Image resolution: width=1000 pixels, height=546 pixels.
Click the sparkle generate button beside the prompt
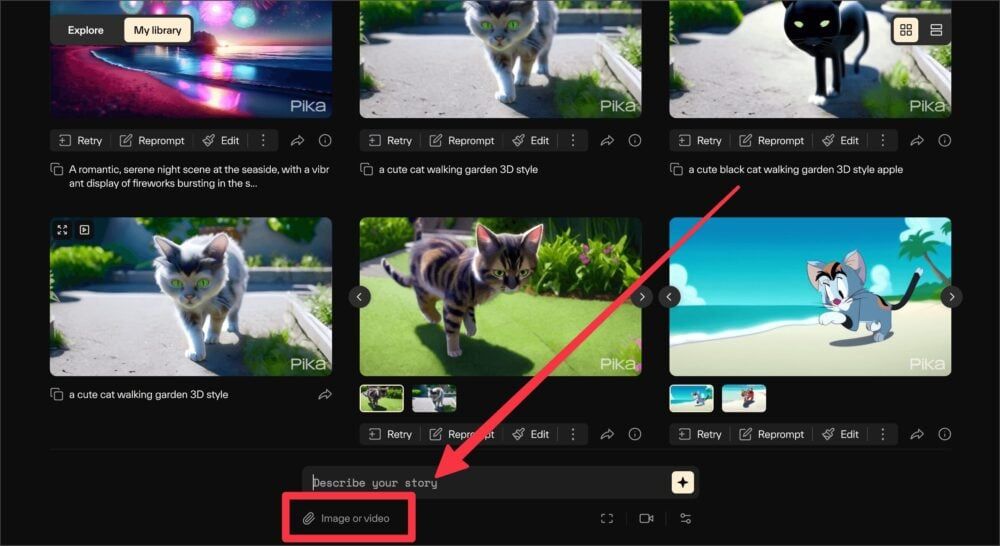[x=682, y=483]
